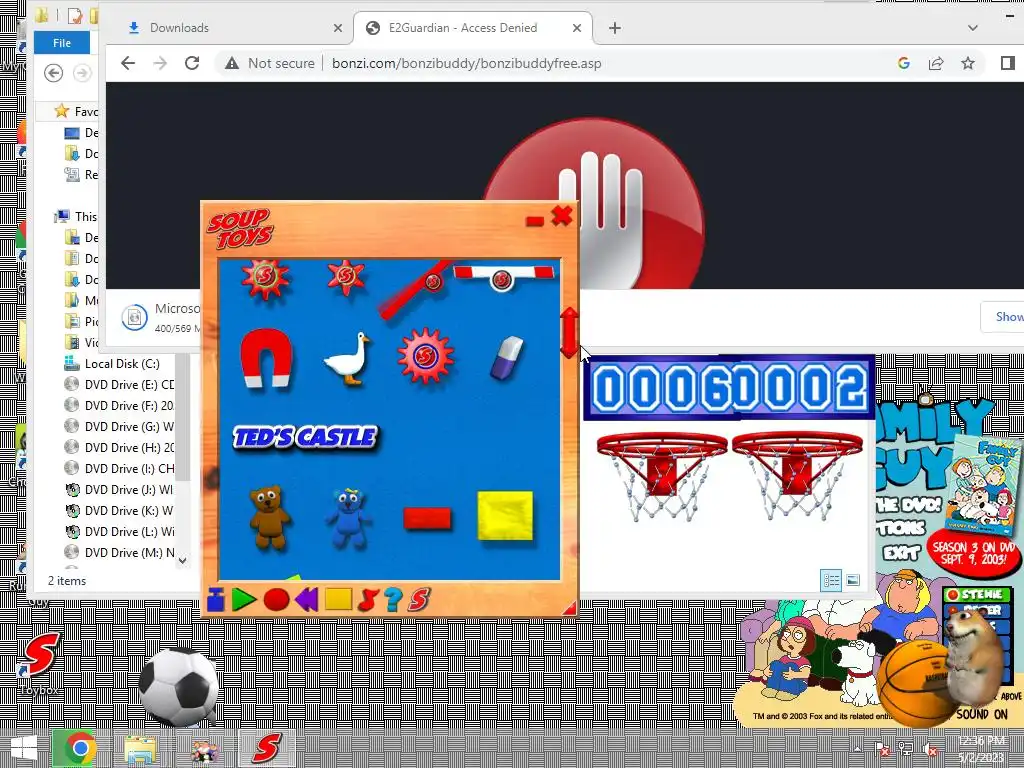This screenshot has width=1024, height=768.
Task: Select the eraser tool in Soup Toys
Action: click(x=506, y=357)
